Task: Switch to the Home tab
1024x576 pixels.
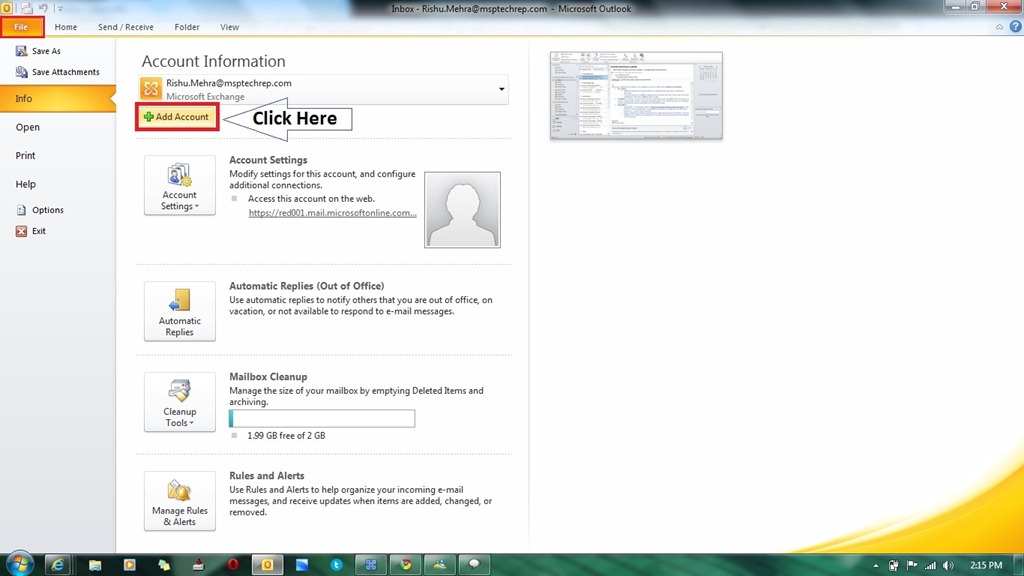Action: tap(66, 27)
